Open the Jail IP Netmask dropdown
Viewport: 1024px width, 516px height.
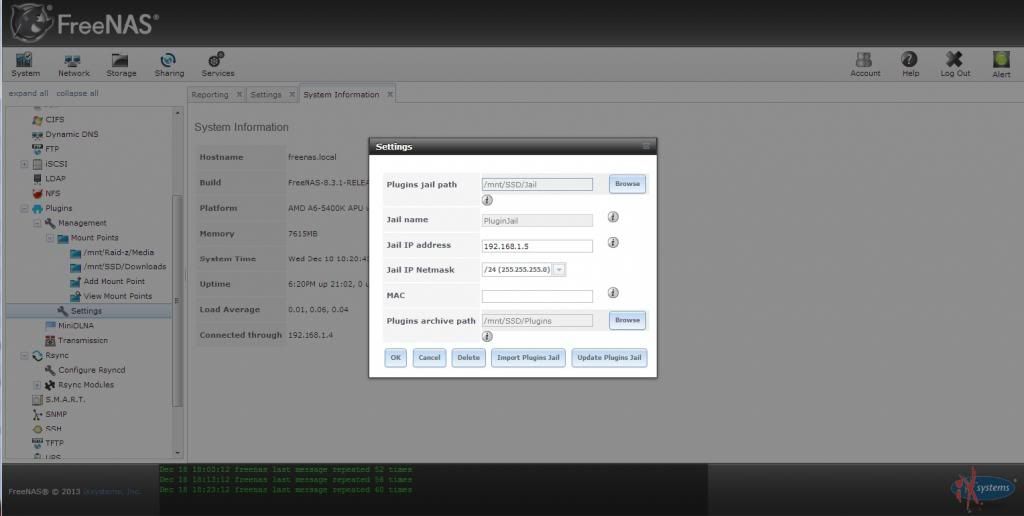560,269
